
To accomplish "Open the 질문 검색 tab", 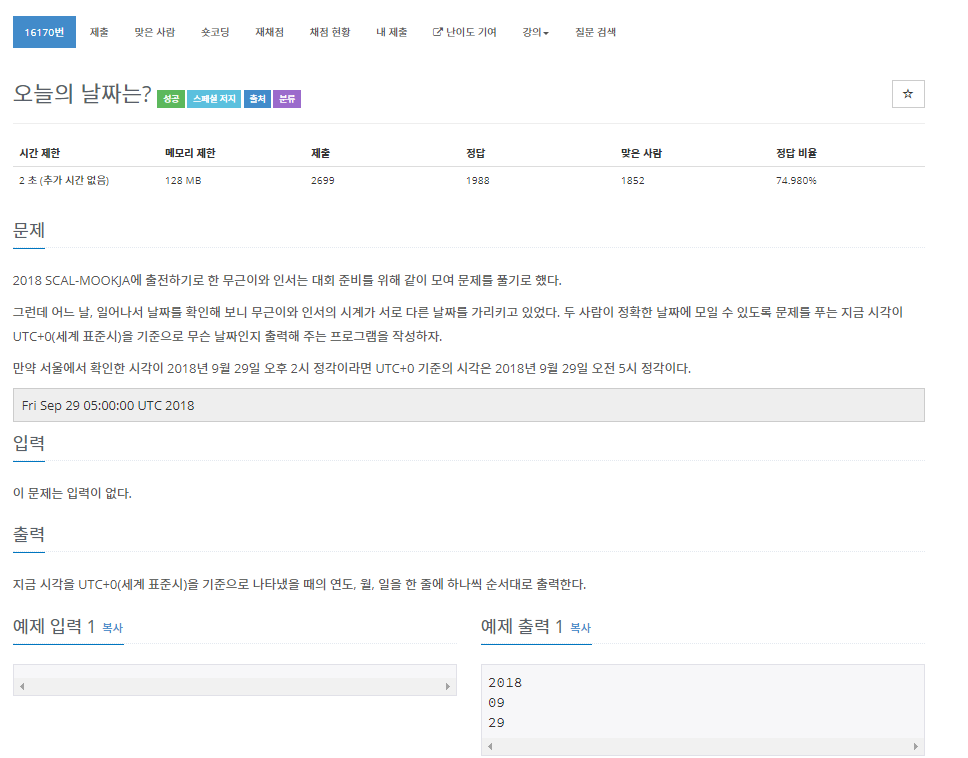I will click(x=595, y=32).
